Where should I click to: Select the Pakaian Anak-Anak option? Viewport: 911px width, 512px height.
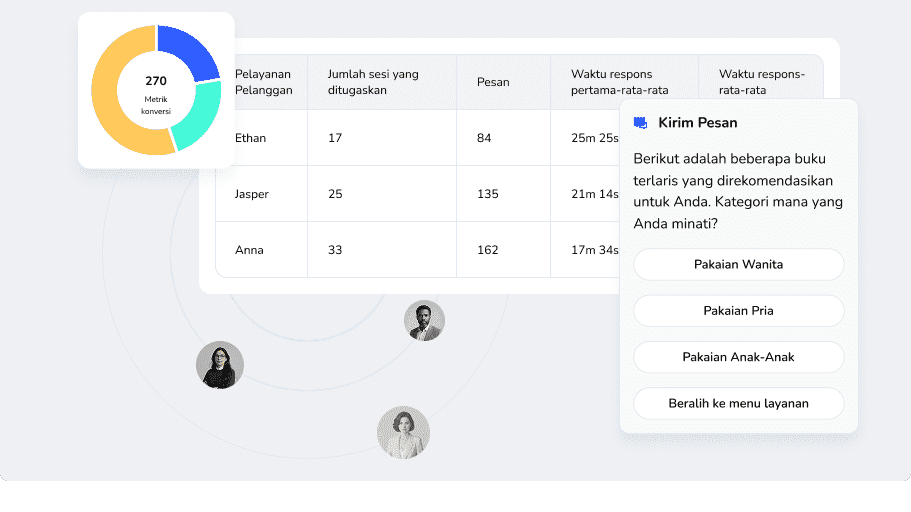738,357
